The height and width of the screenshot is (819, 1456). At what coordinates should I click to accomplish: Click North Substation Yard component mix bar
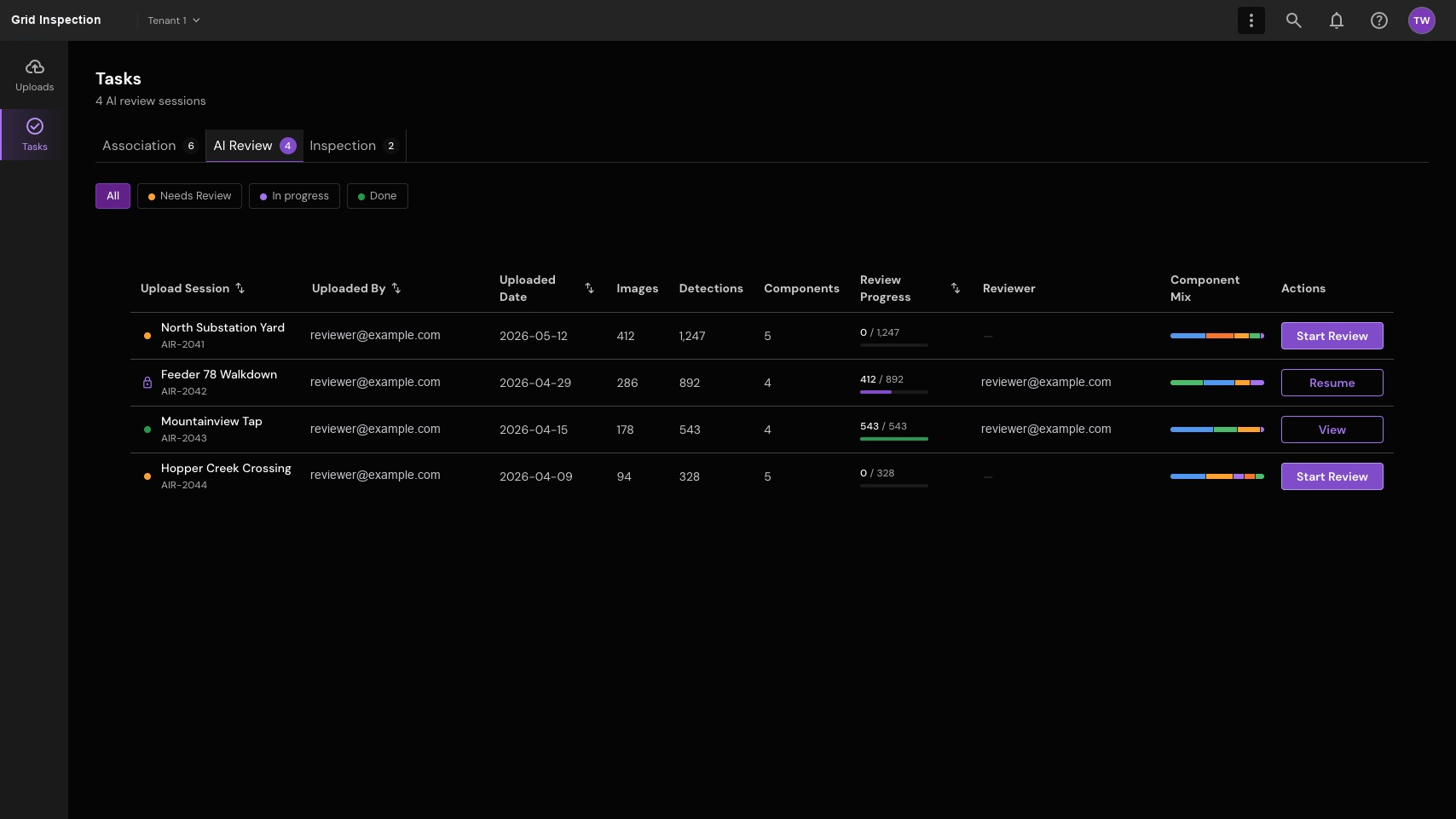[1217, 336]
